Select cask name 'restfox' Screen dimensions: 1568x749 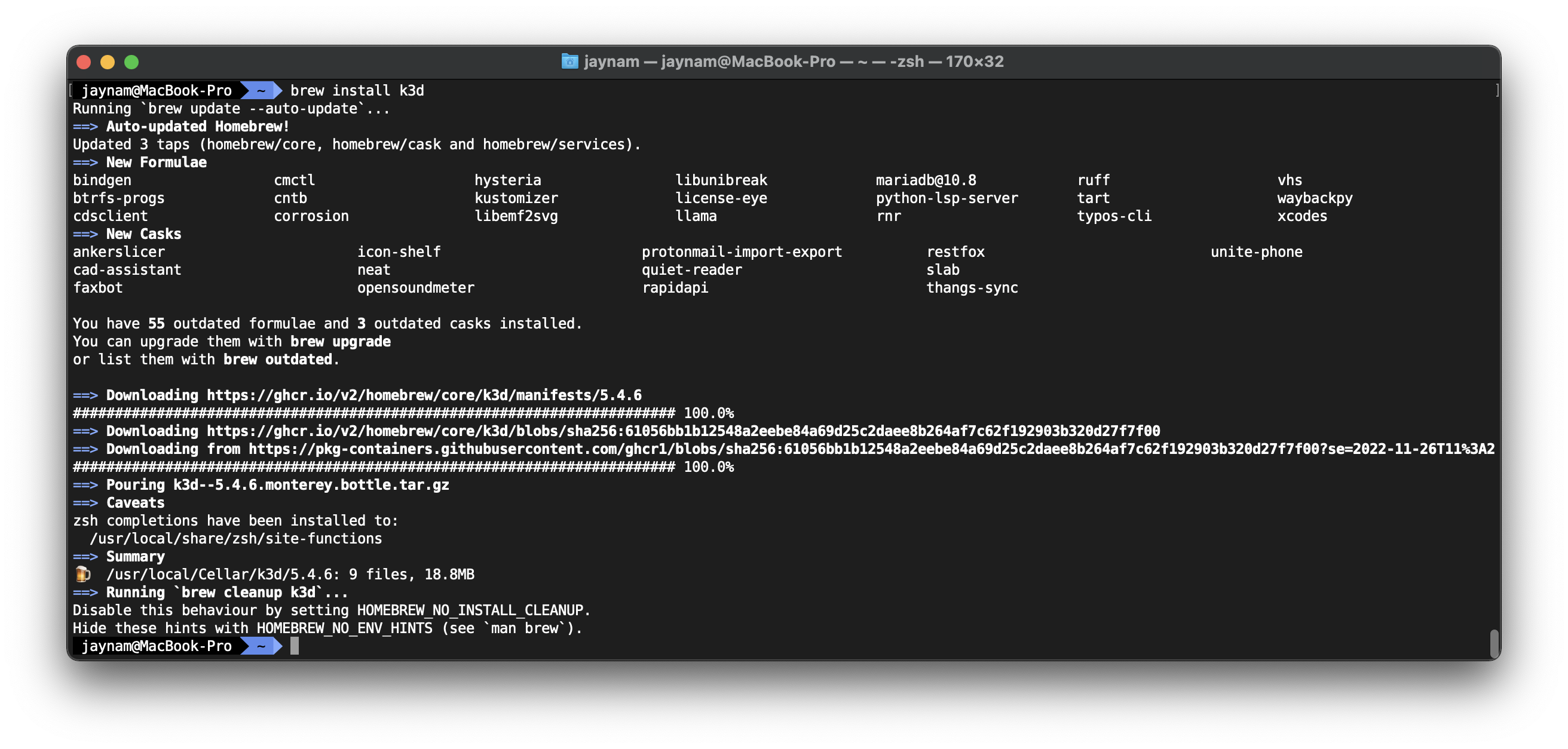pos(955,251)
